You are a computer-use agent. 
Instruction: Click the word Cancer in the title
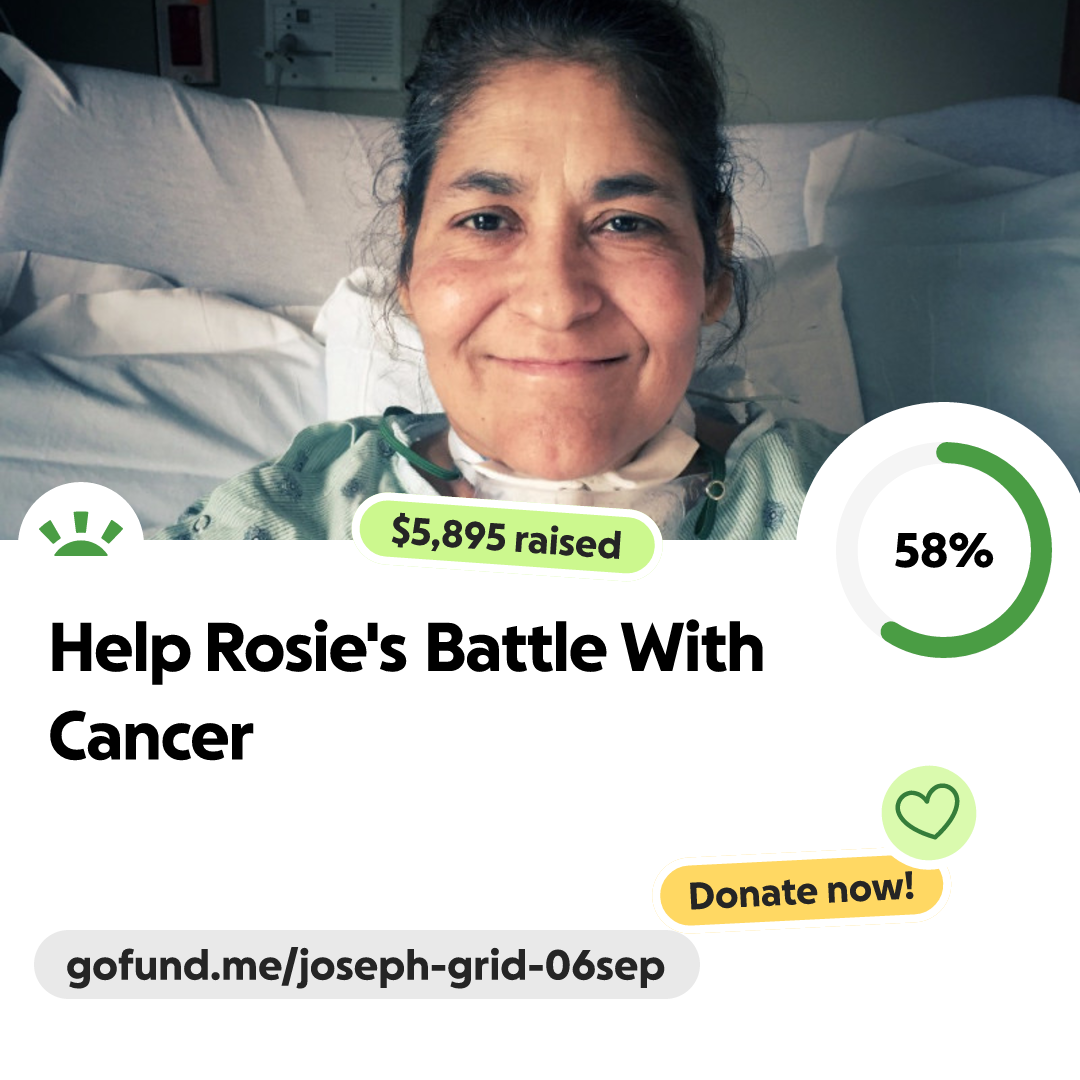coord(152,738)
